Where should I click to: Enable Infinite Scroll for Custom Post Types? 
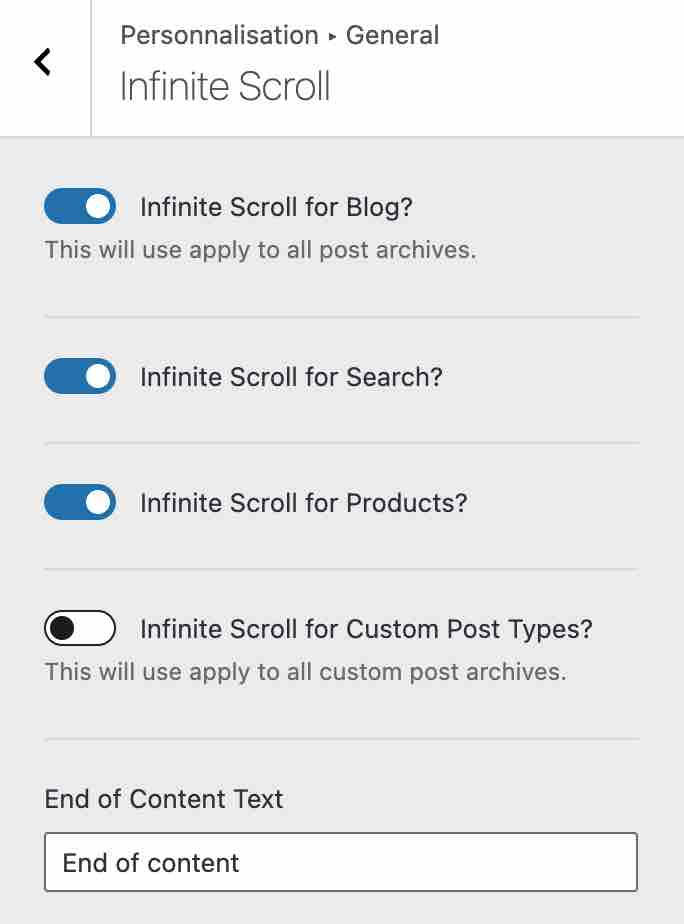[x=80, y=629]
